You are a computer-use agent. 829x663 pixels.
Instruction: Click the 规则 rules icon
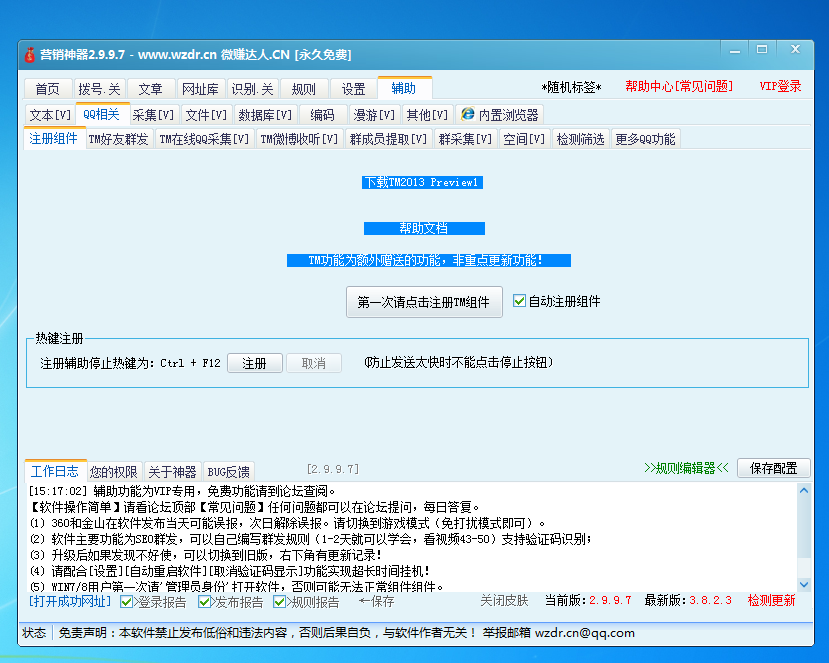coord(303,87)
